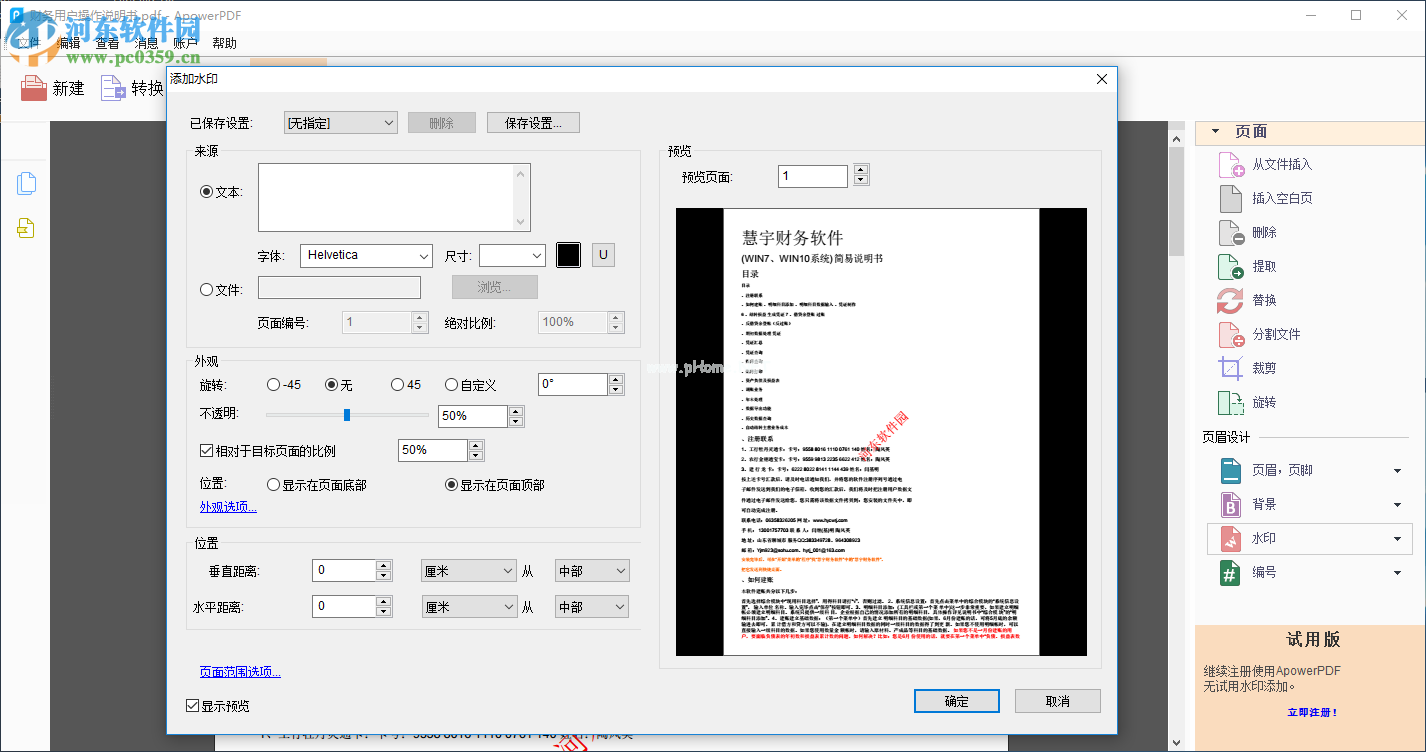Expand the Bates numbering option arrow
This screenshot has width=1426, height=752.
coord(1397,573)
